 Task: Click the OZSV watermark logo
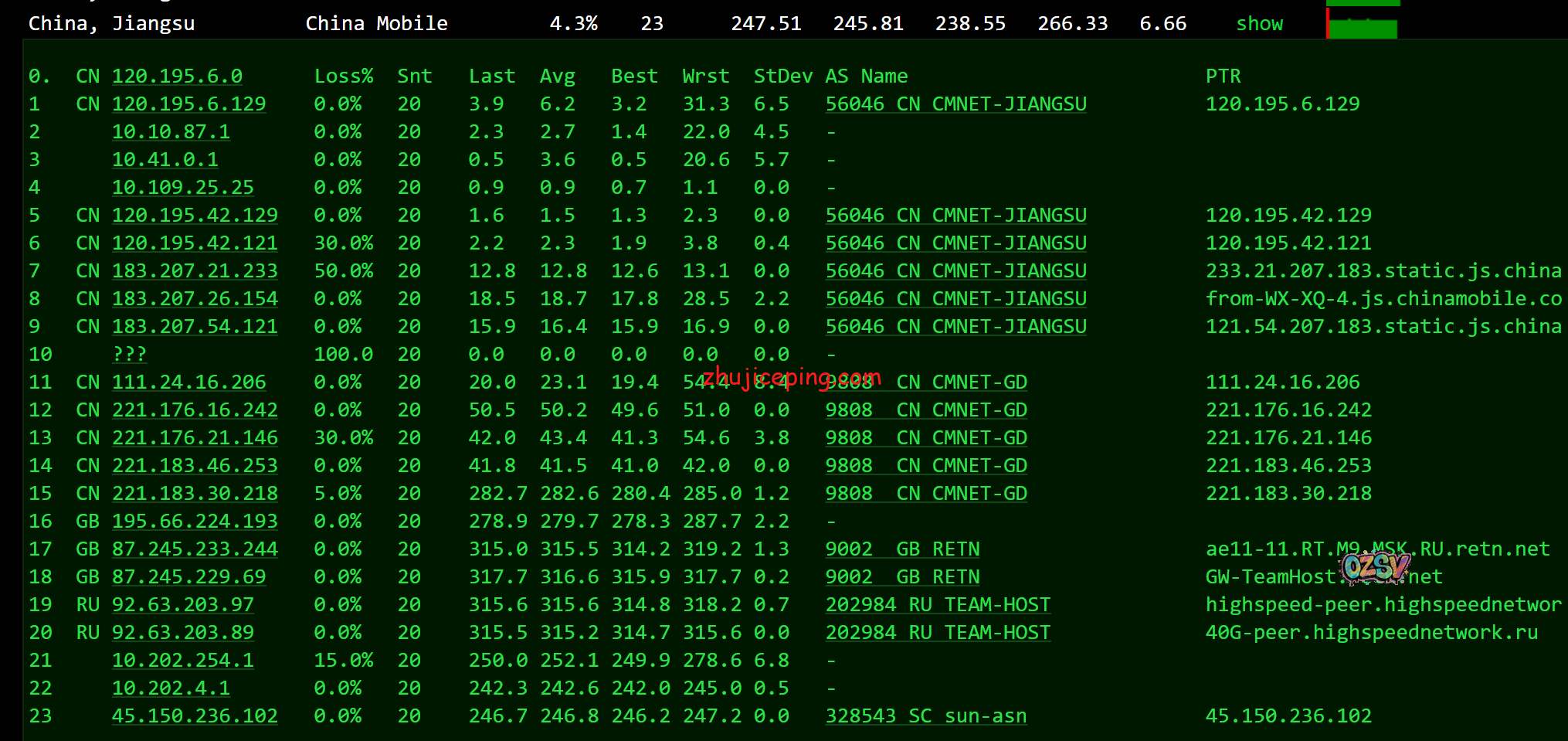click(x=1376, y=568)
